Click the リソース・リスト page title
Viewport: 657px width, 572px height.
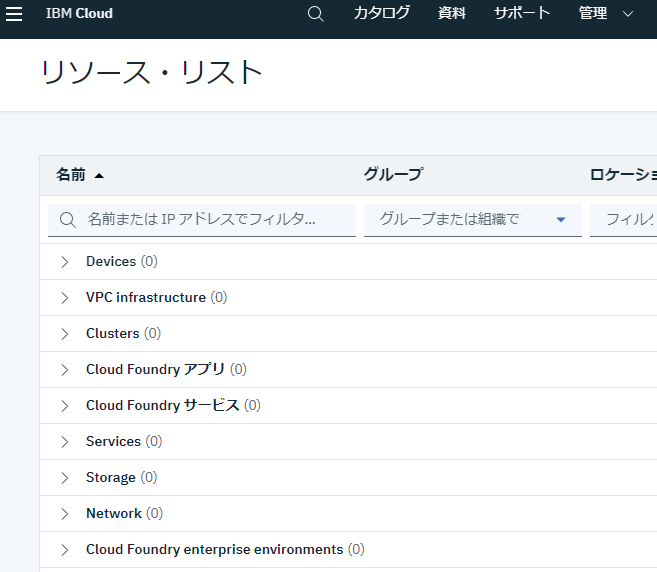152,72
